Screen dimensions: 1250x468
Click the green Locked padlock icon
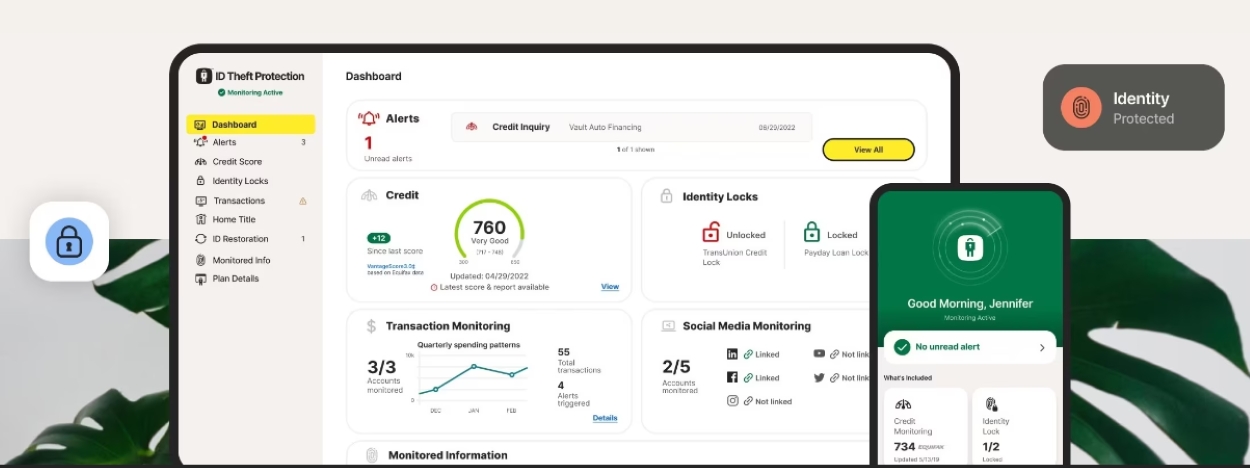point(812,232)
